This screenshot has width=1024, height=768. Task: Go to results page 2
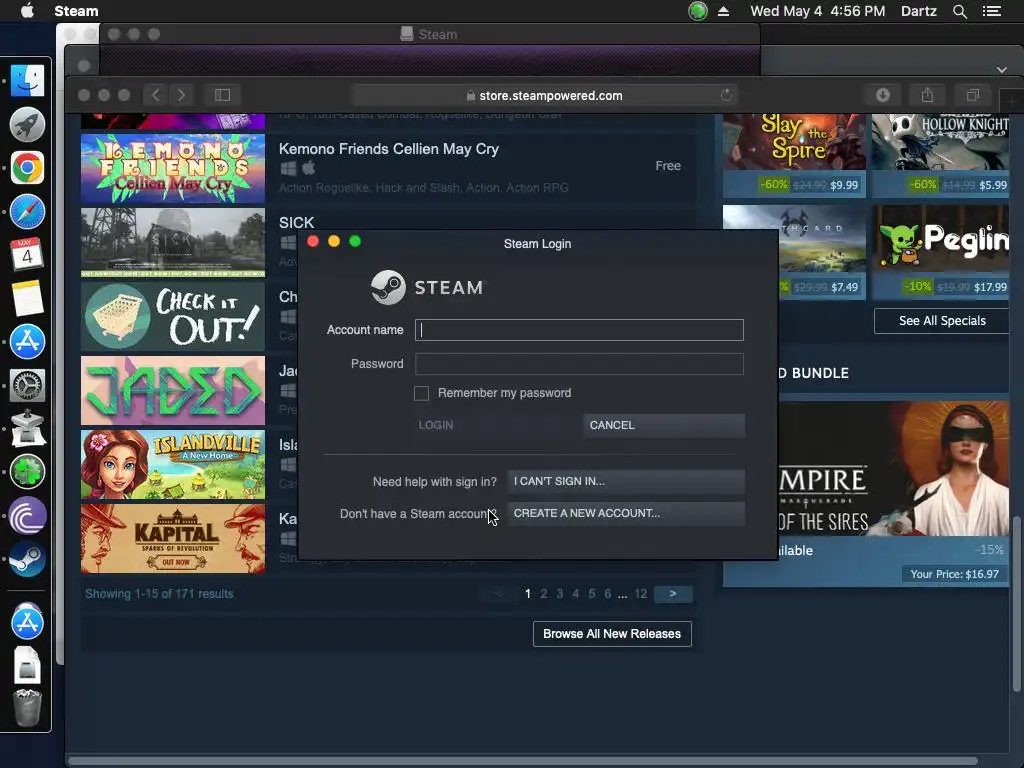[543, 594]
